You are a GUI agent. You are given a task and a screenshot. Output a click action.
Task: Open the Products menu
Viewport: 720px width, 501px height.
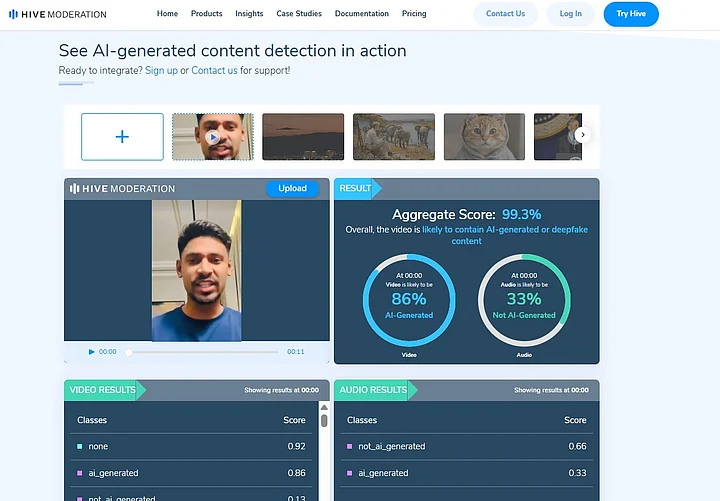click(x=206, y=14)
